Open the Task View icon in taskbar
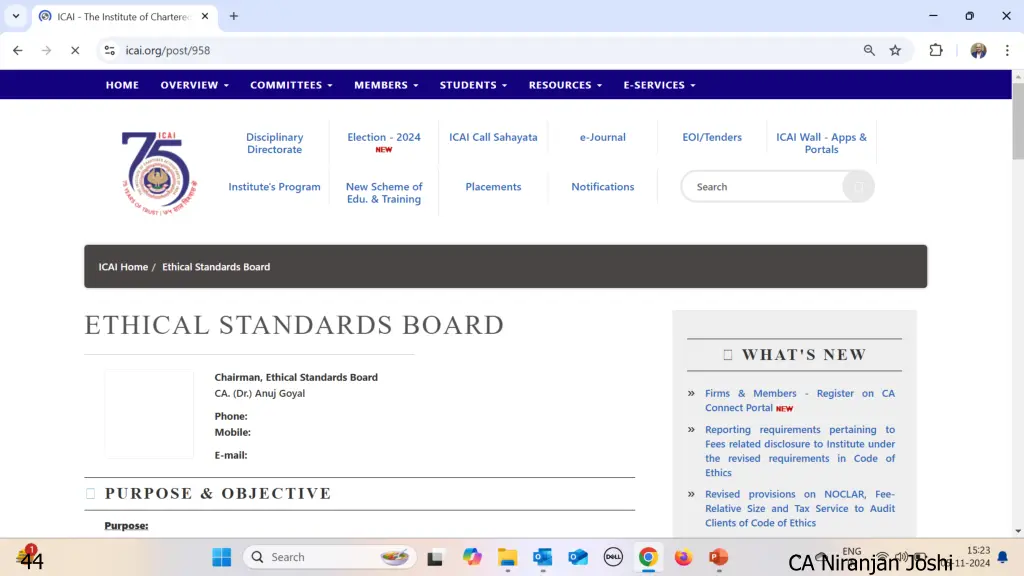1024x576 pixels. (x=435, y=557)
